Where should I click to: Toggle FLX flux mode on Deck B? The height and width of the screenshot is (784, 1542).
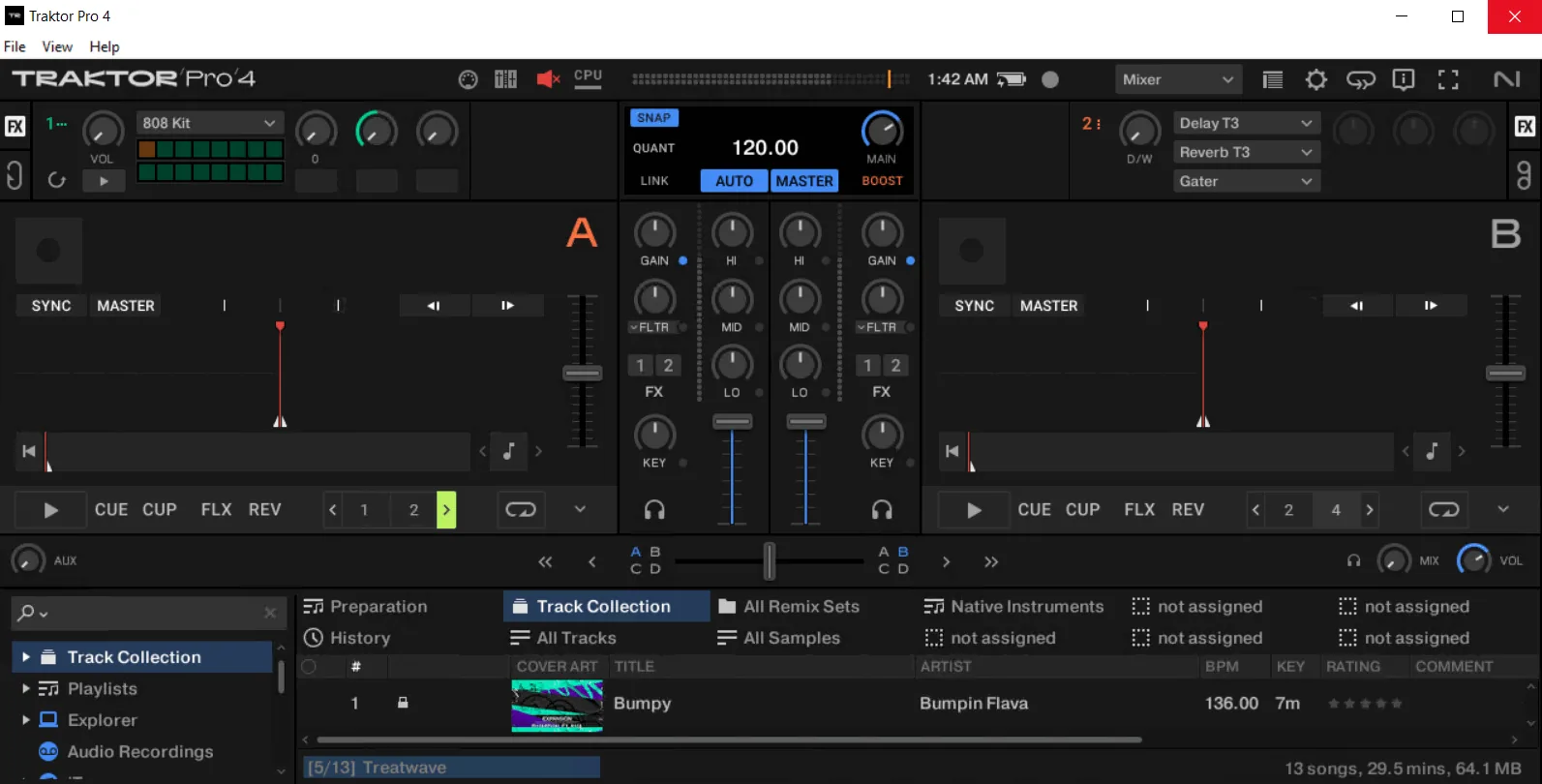point(1140,510)
